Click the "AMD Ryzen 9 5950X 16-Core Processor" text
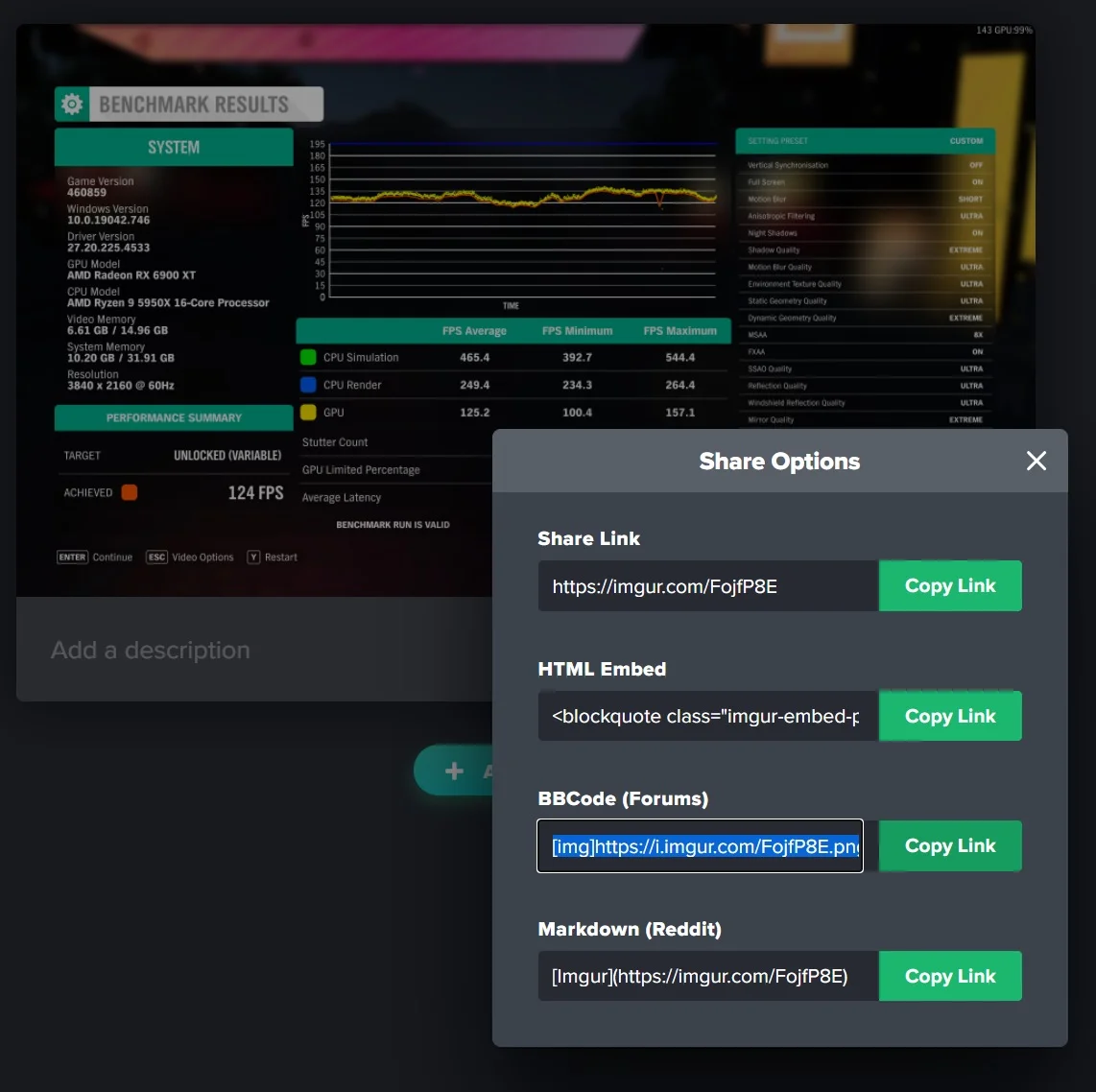 tap(168, 302)
